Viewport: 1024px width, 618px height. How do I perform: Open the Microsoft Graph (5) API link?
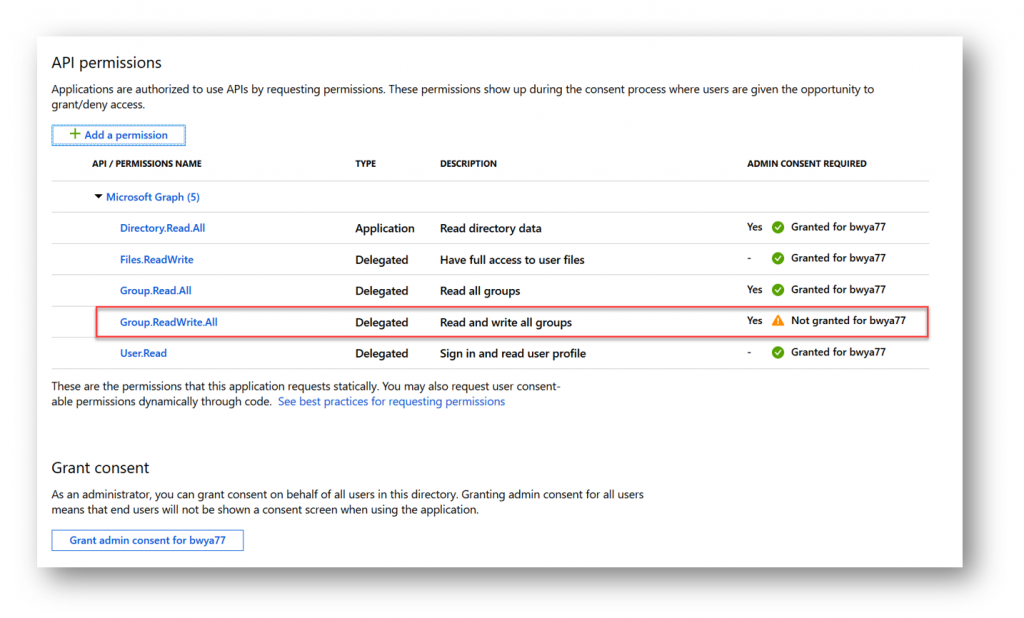pyautogui.click(x=153, y=197)
